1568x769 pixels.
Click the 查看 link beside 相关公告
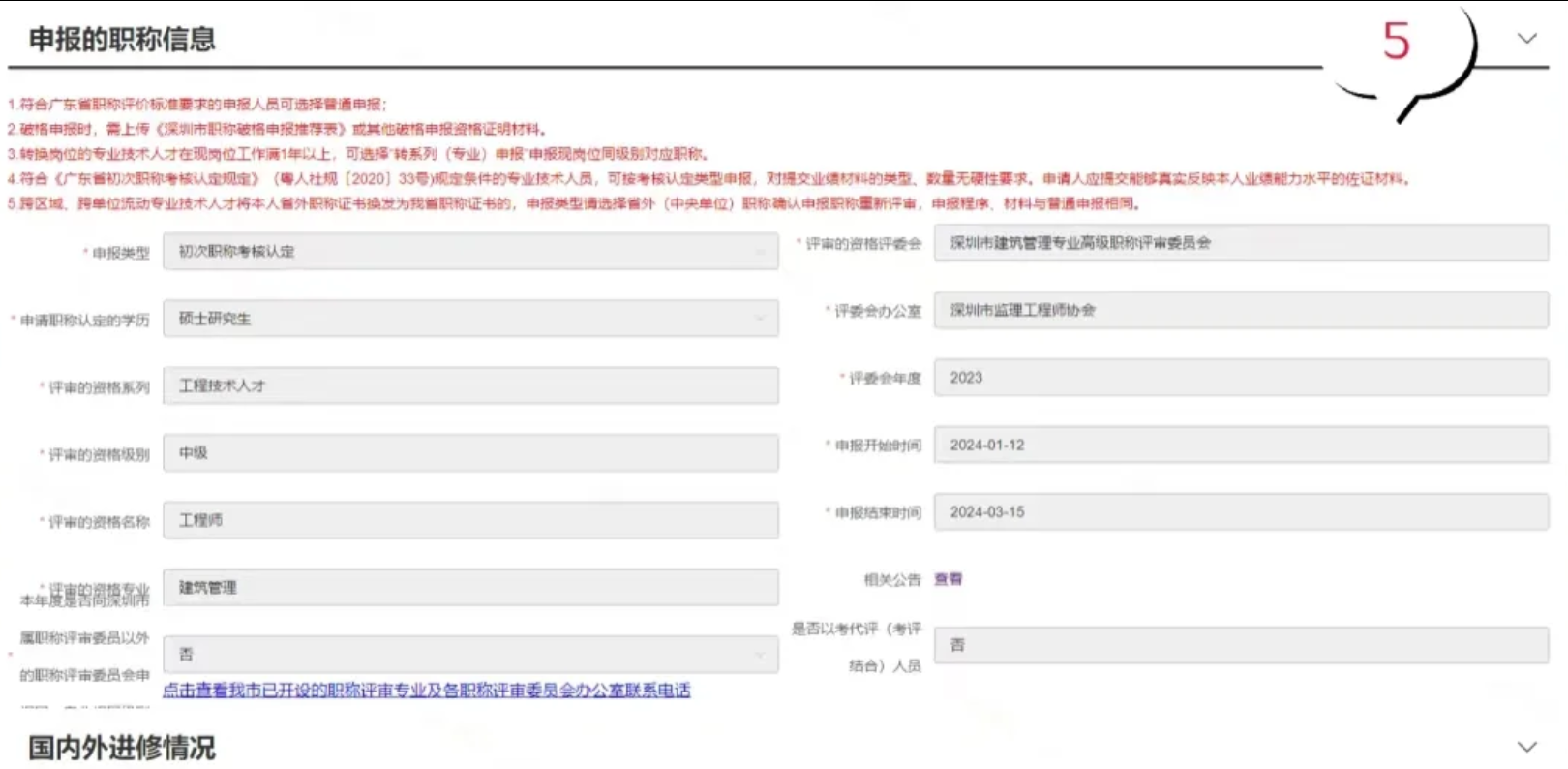coord(948,579)
